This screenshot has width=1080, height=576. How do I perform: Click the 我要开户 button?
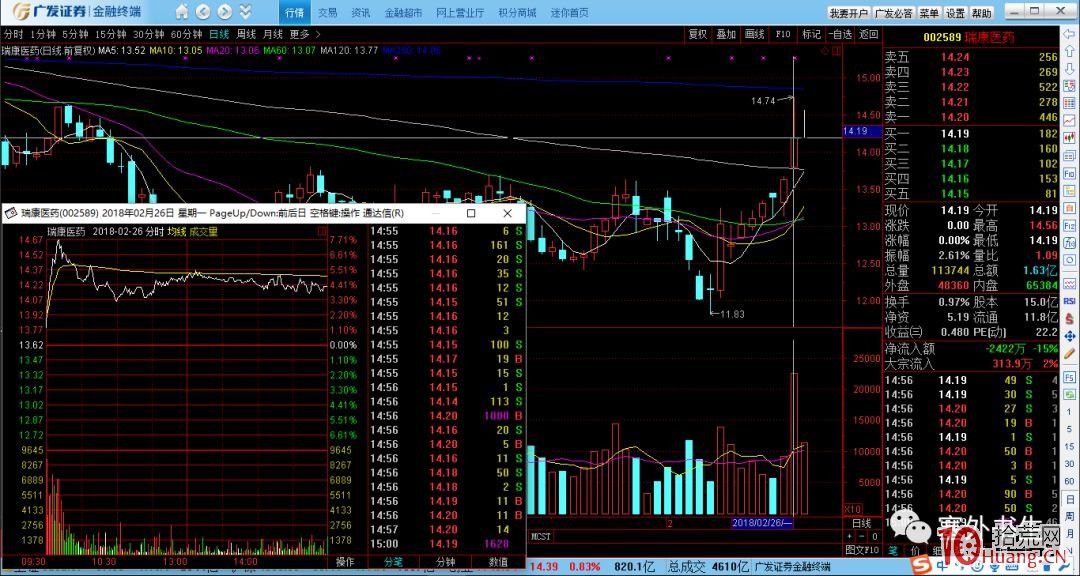coord(848,13)
